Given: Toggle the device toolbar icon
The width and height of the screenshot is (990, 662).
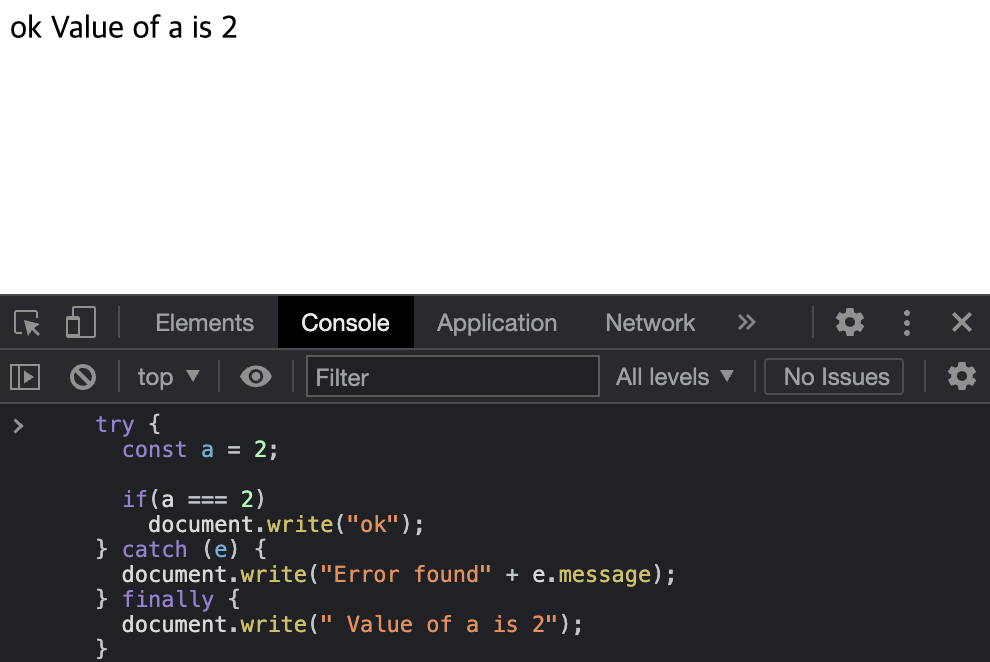Looking at the screenshot, I should 81,322.
